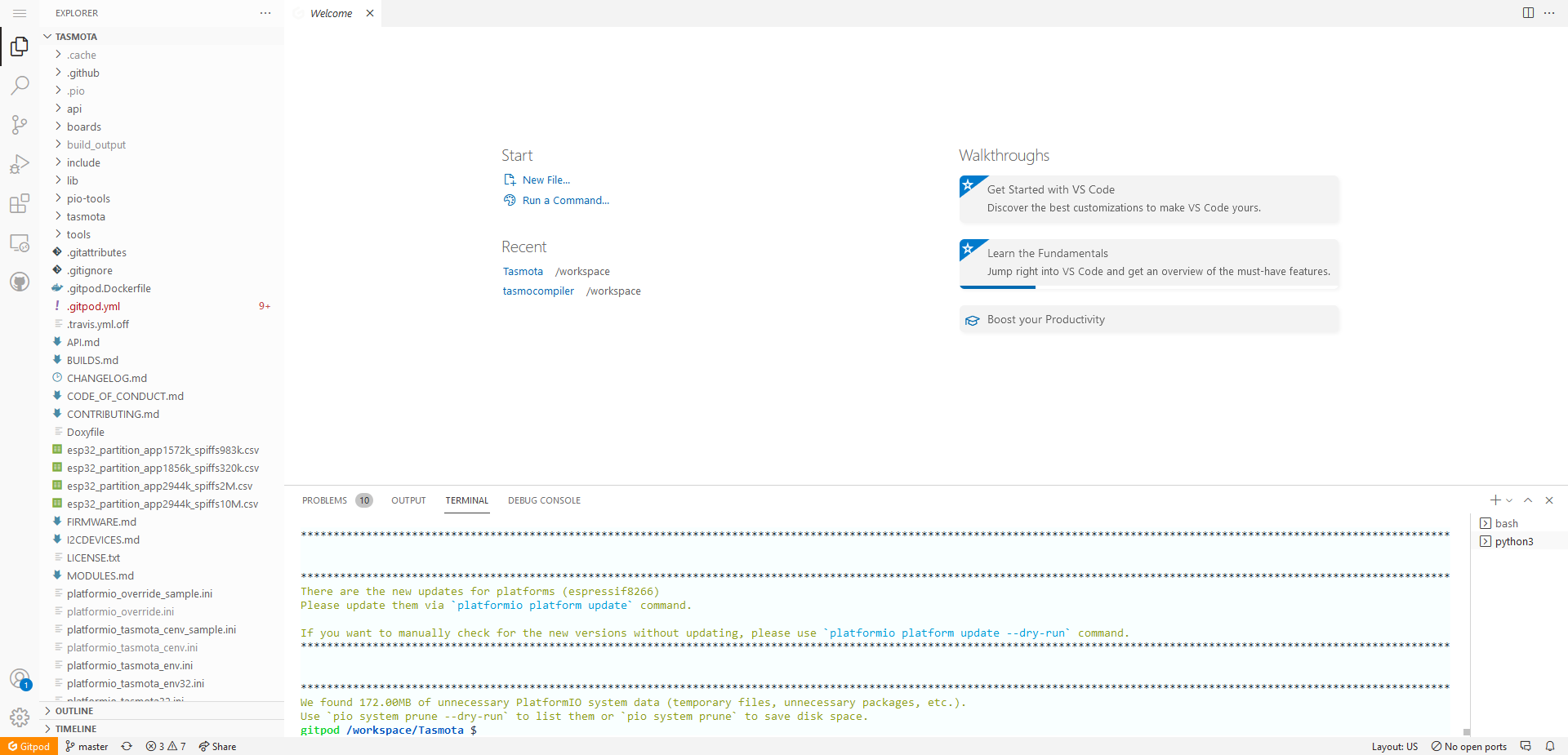This screenshot has width=1568, height=755.
Task: Toggle the hamburger application menu
Action: (20, 13)
